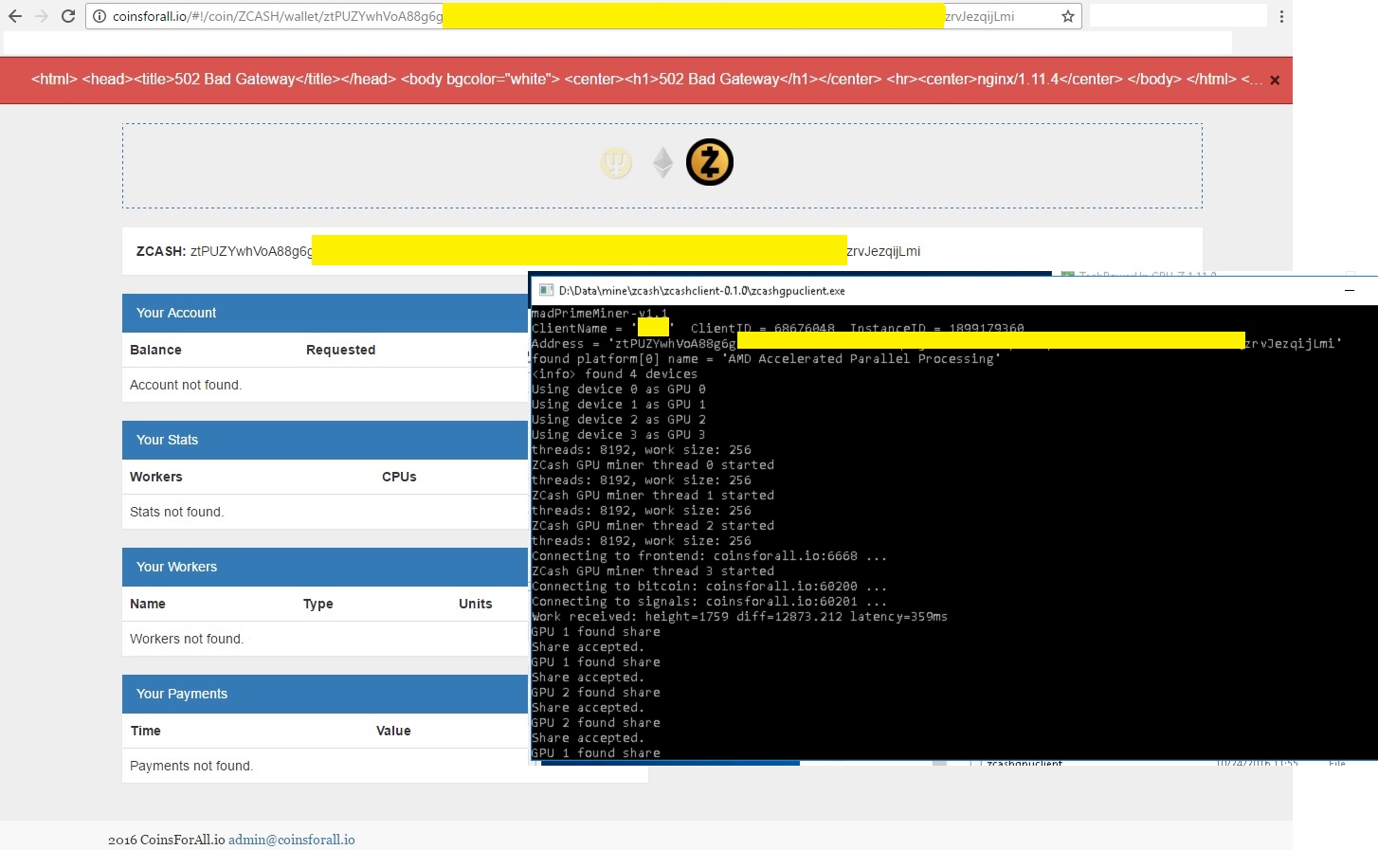This screenshot has height=868, width=1378.
Task: Click 'Work received: height=1759' console line
Action: (740, 617)
